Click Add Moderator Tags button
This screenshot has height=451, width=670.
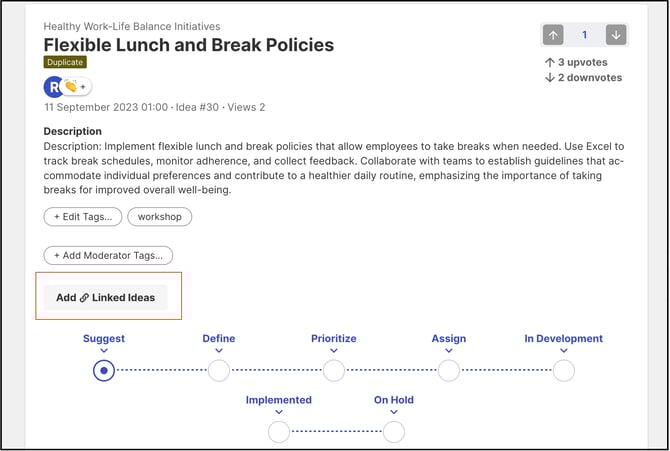click(x=108, y=256)
